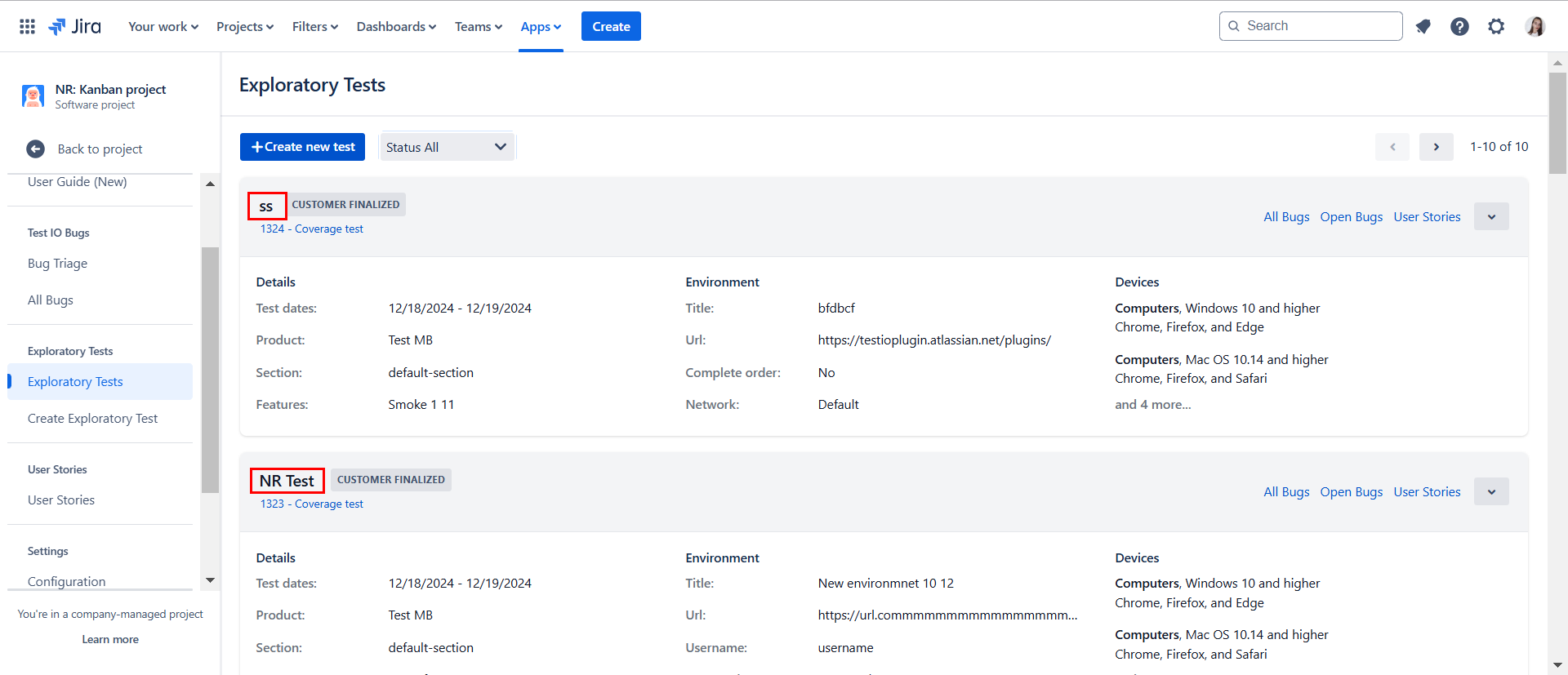Expand the ss test options dropdown

1491,217
